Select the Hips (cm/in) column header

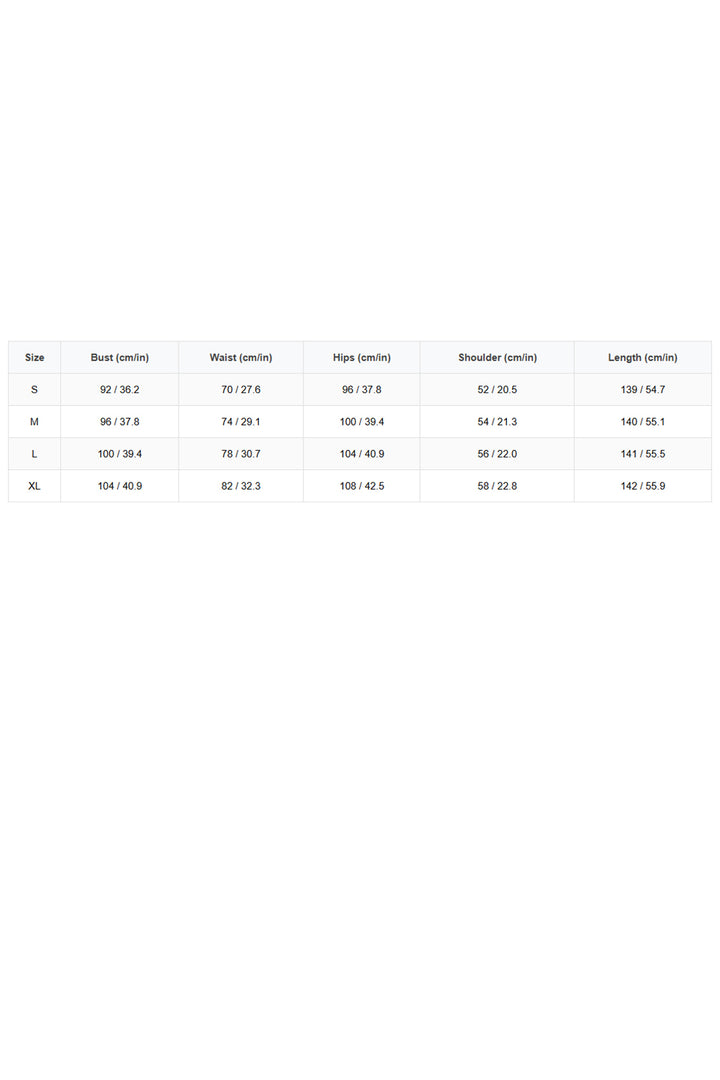coord(362,357)
